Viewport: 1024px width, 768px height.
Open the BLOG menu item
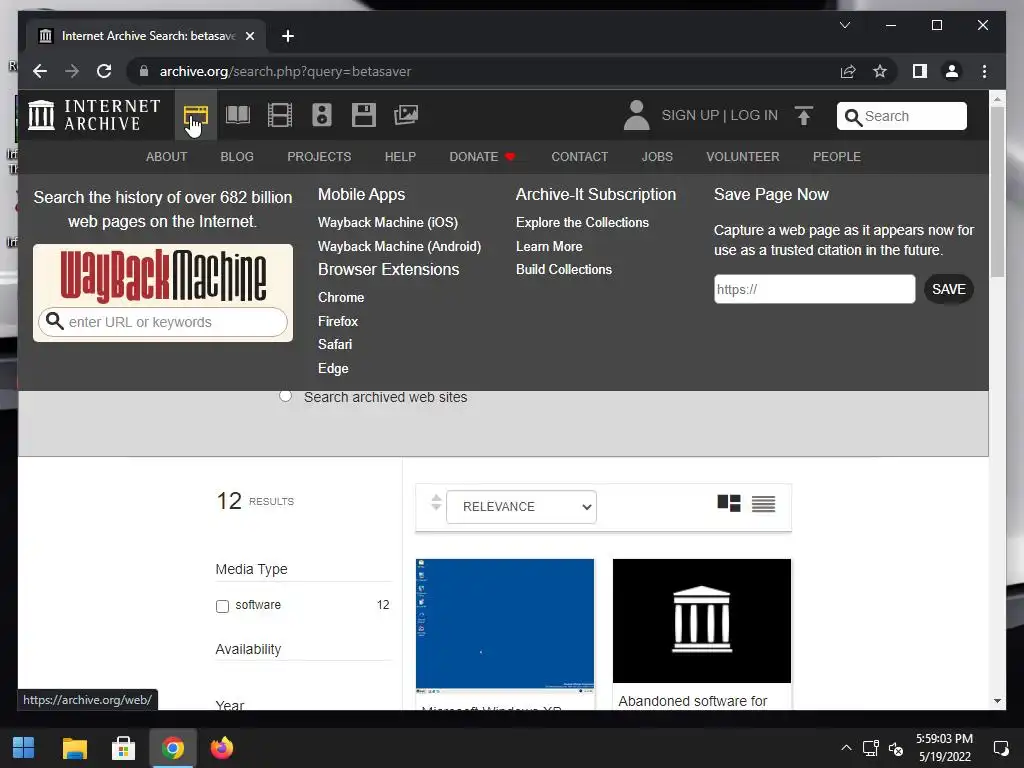[x=236, y=157]
